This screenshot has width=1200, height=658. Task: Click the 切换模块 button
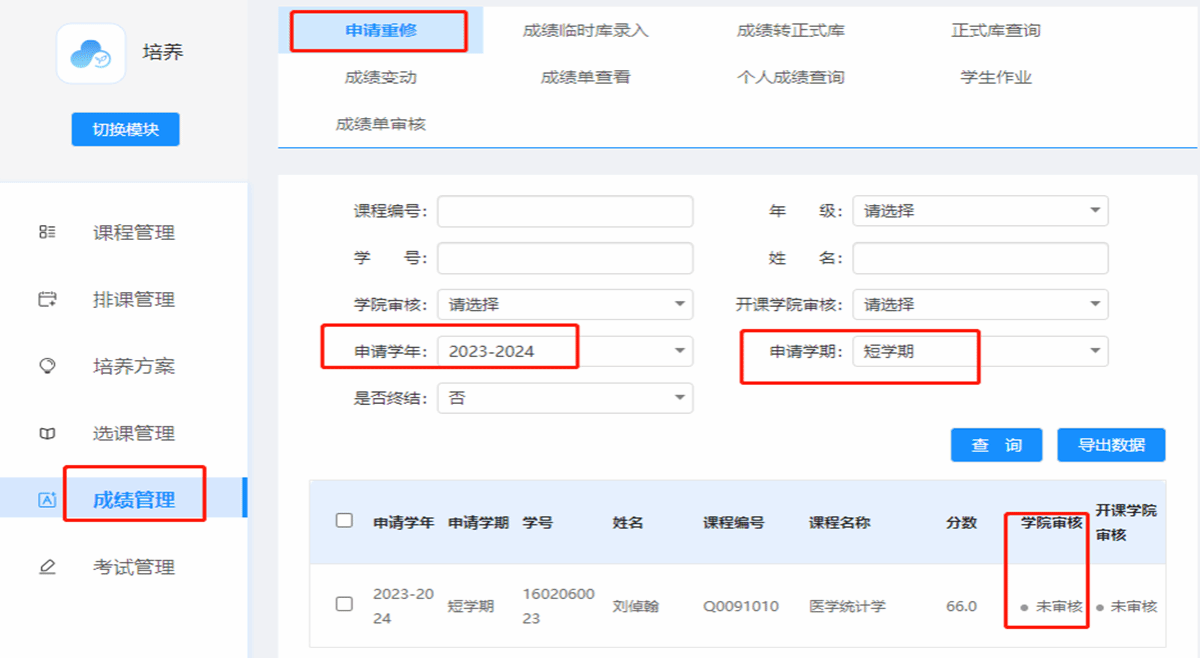click(125, 129)
